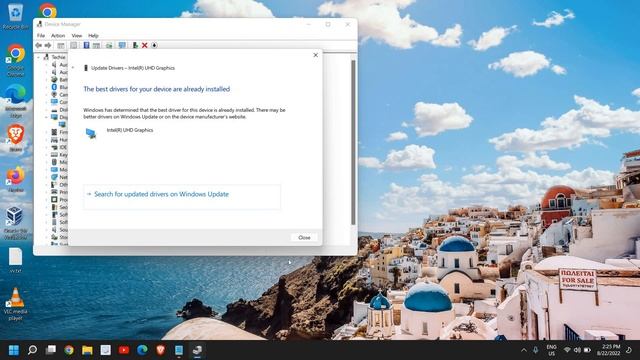640x360 pixels.
Task: Select the Bluetooth category icon in device tree
Action: (x=54, y=87)
